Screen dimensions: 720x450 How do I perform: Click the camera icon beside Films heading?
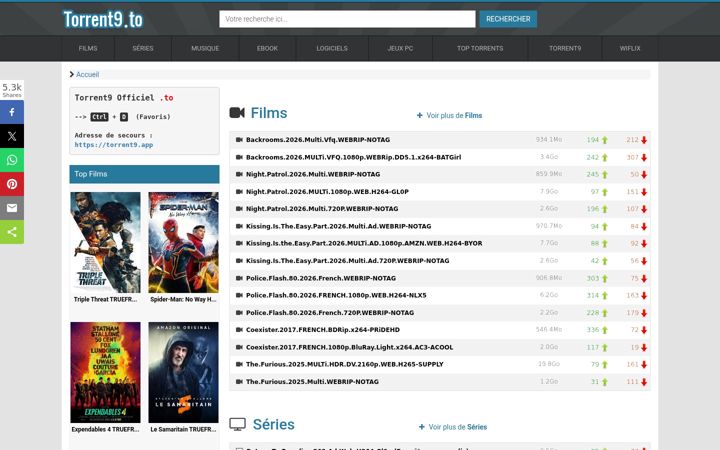click(237, 112)
